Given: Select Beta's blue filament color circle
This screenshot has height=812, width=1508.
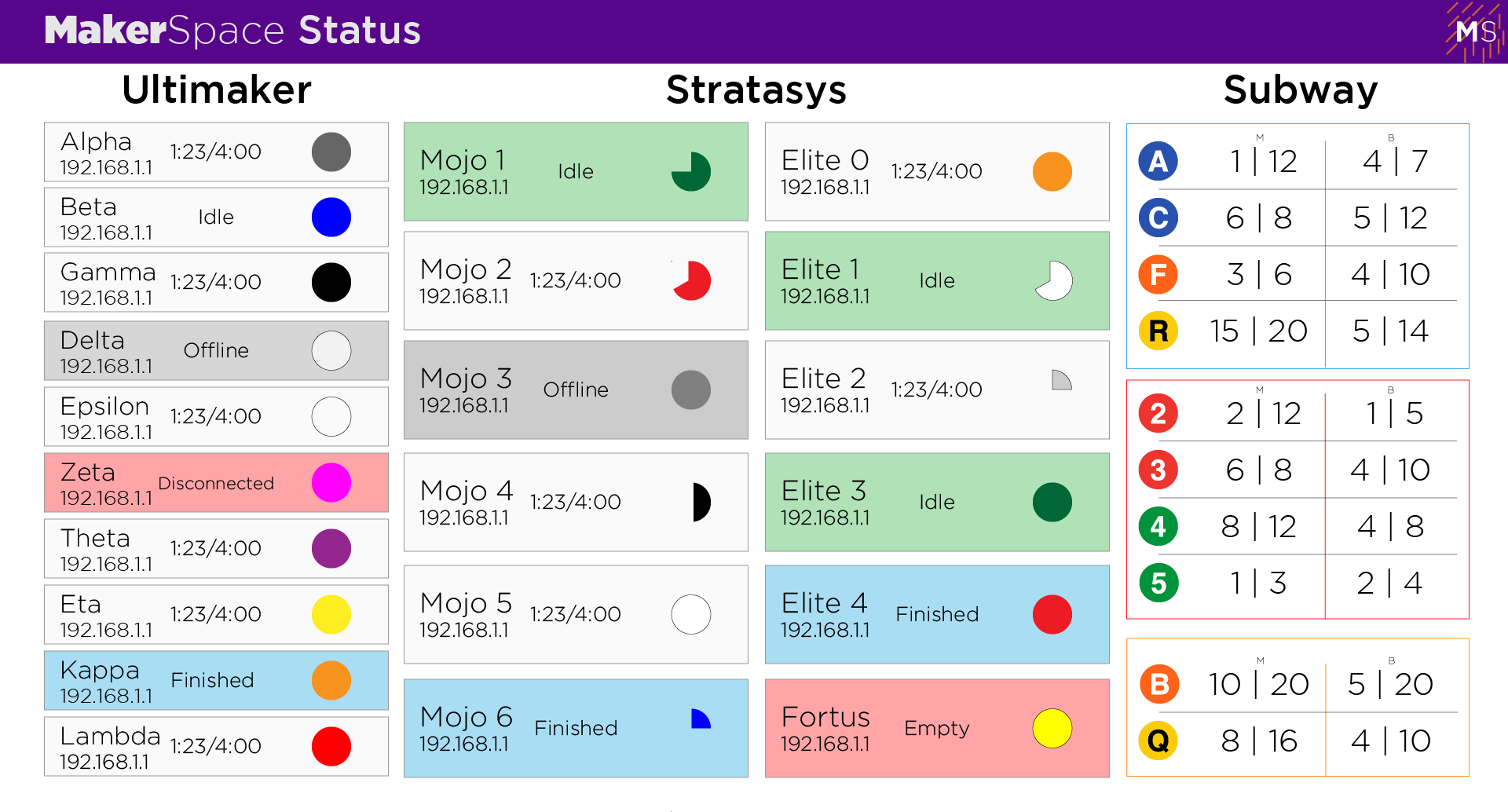Looking at the screenshot, I should pyautogui.click(x=331, y=217).
